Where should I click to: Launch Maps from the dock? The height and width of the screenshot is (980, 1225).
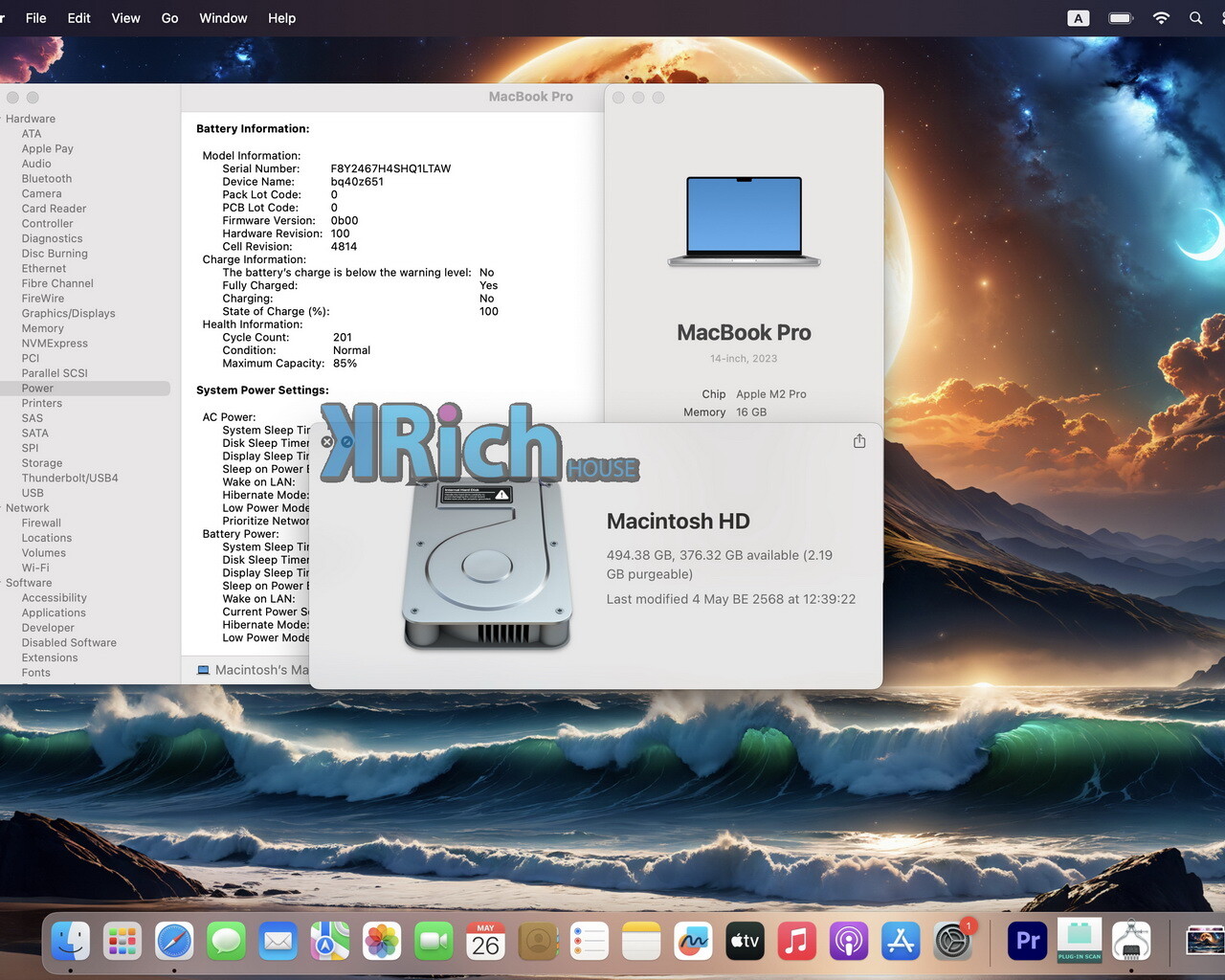[x=329, y=942]
